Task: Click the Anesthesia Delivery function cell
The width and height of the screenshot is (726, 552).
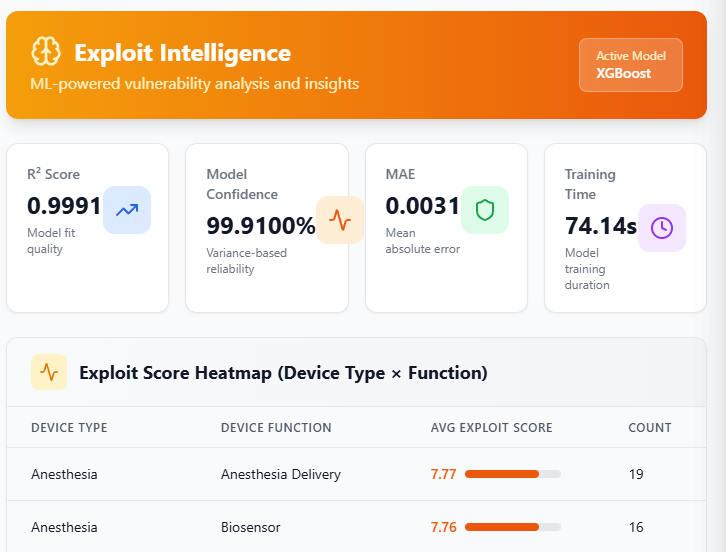Action: pos(281,474)
